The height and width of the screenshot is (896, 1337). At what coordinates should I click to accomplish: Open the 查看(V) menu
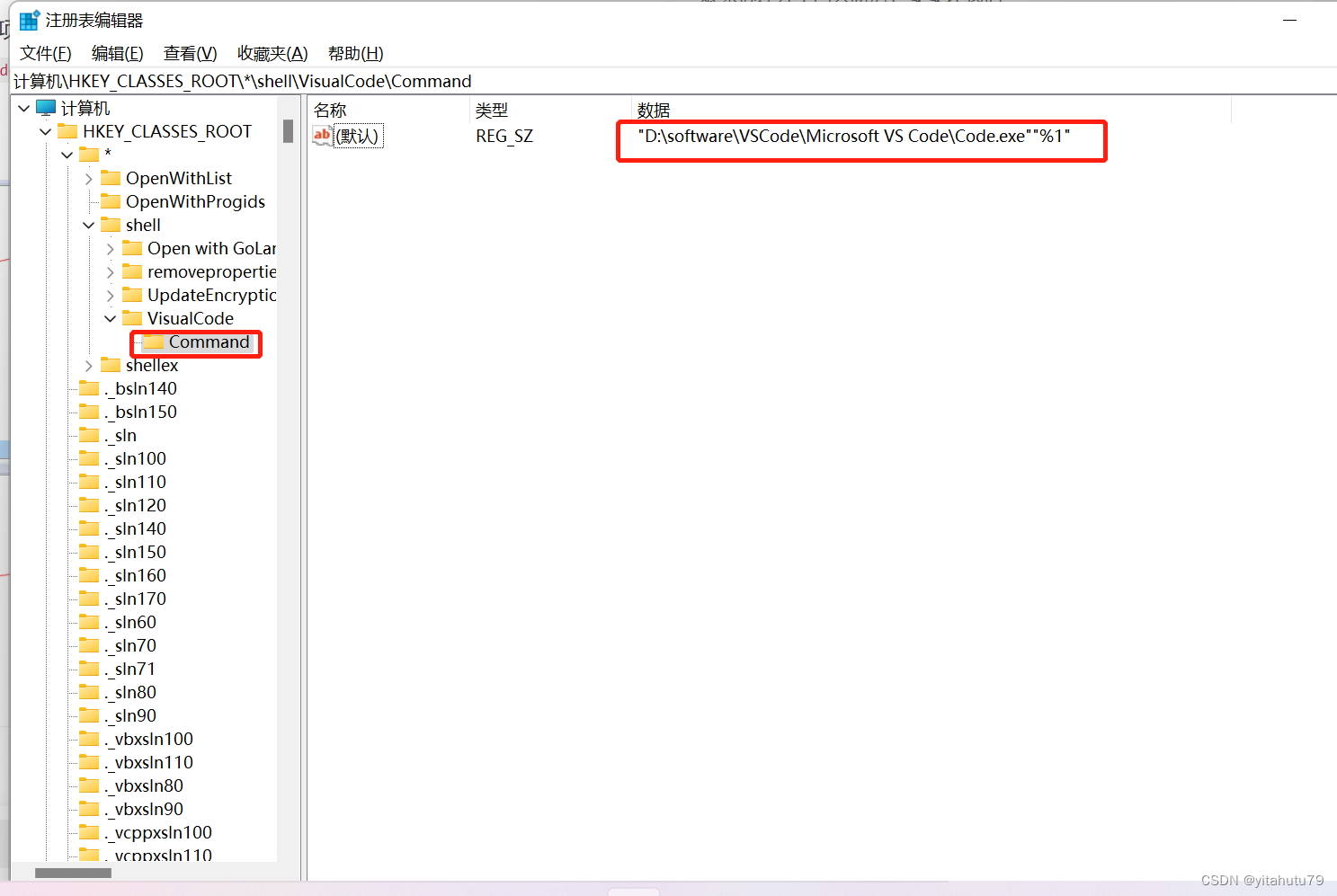(x=191, y=54)
